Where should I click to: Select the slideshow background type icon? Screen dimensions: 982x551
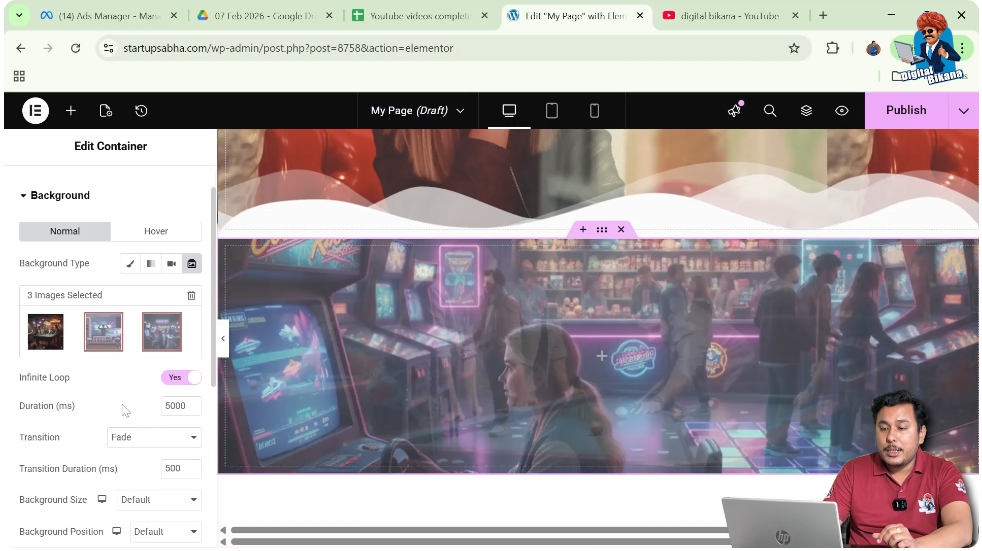pos(192,264)
